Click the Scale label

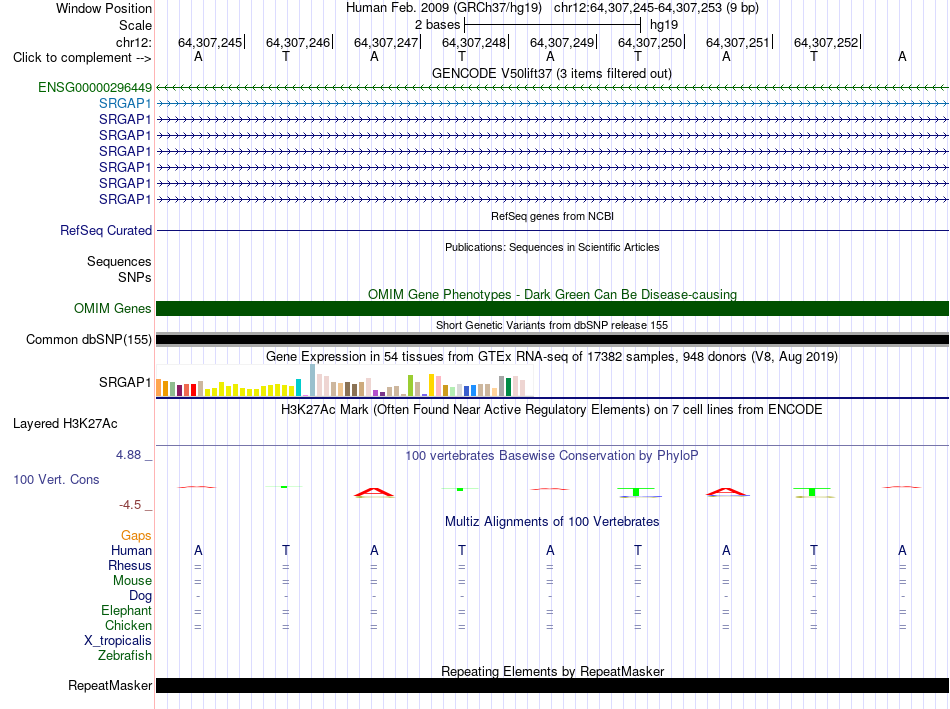[135, 25]
